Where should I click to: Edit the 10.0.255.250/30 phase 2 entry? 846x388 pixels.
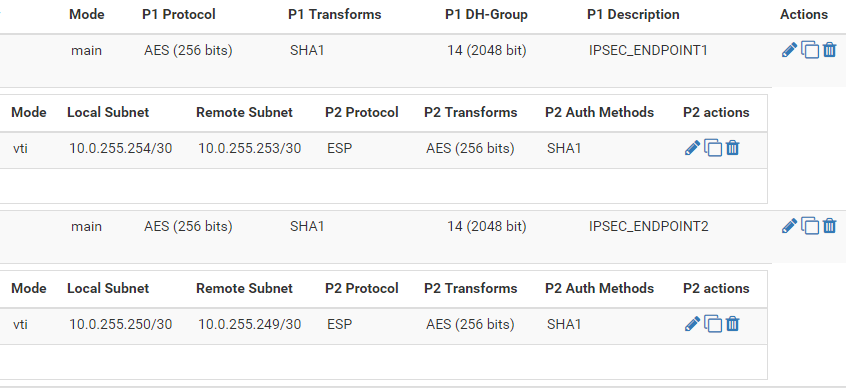click(x=692, y=324)
